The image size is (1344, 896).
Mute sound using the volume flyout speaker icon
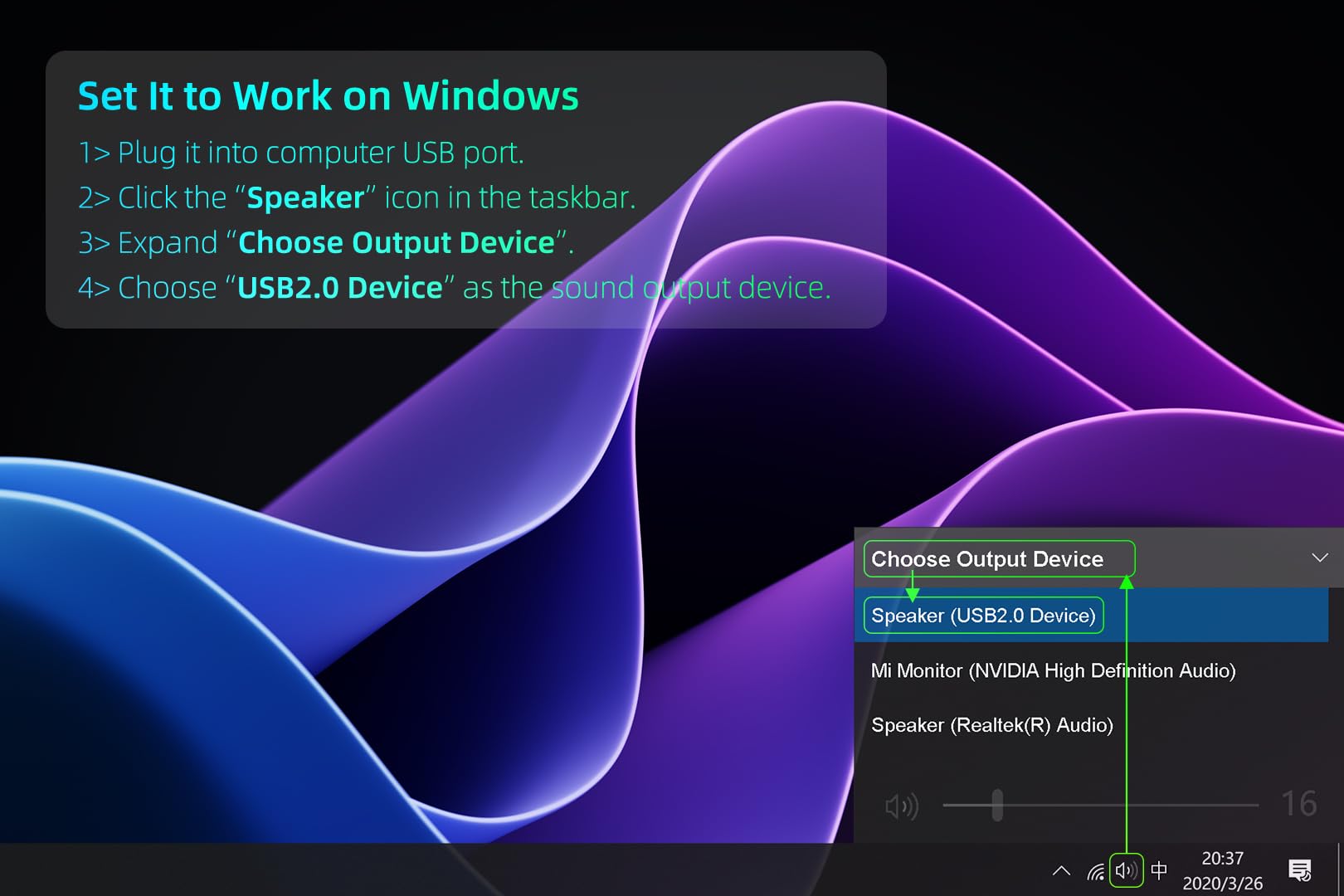pos(901,806)
